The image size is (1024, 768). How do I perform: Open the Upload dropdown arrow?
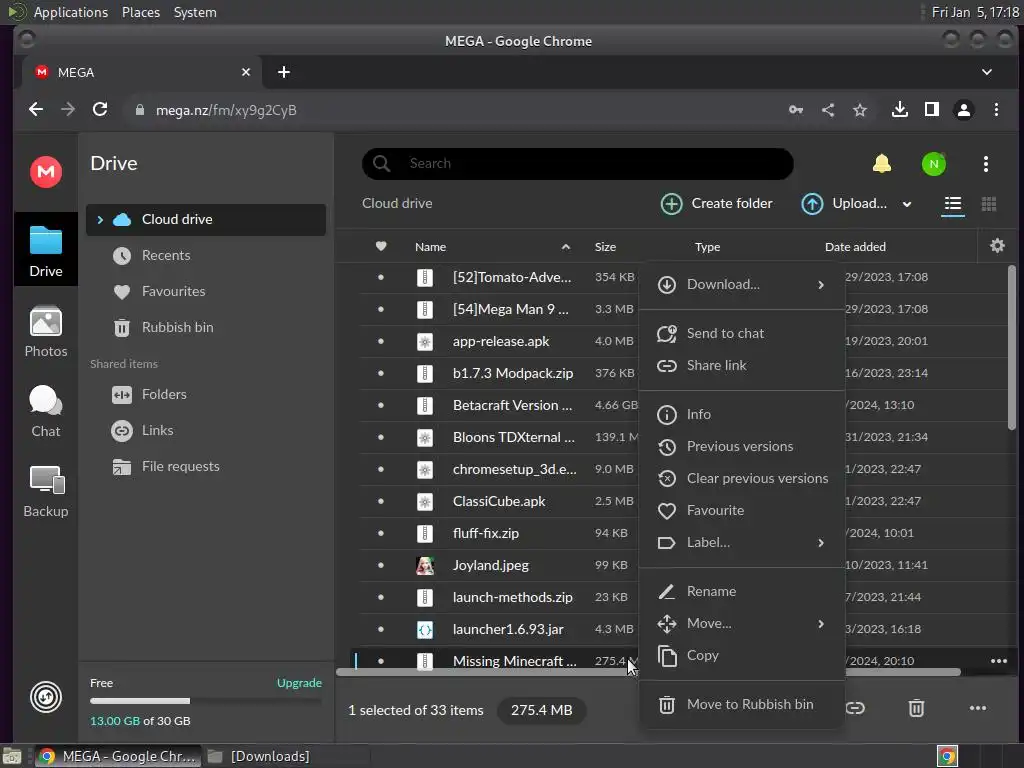click(x=906, y=204)
